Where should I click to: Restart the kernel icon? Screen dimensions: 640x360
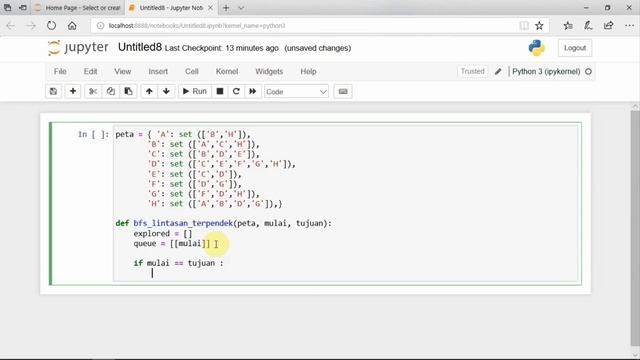pyautogui.click(x=236, y=91)
